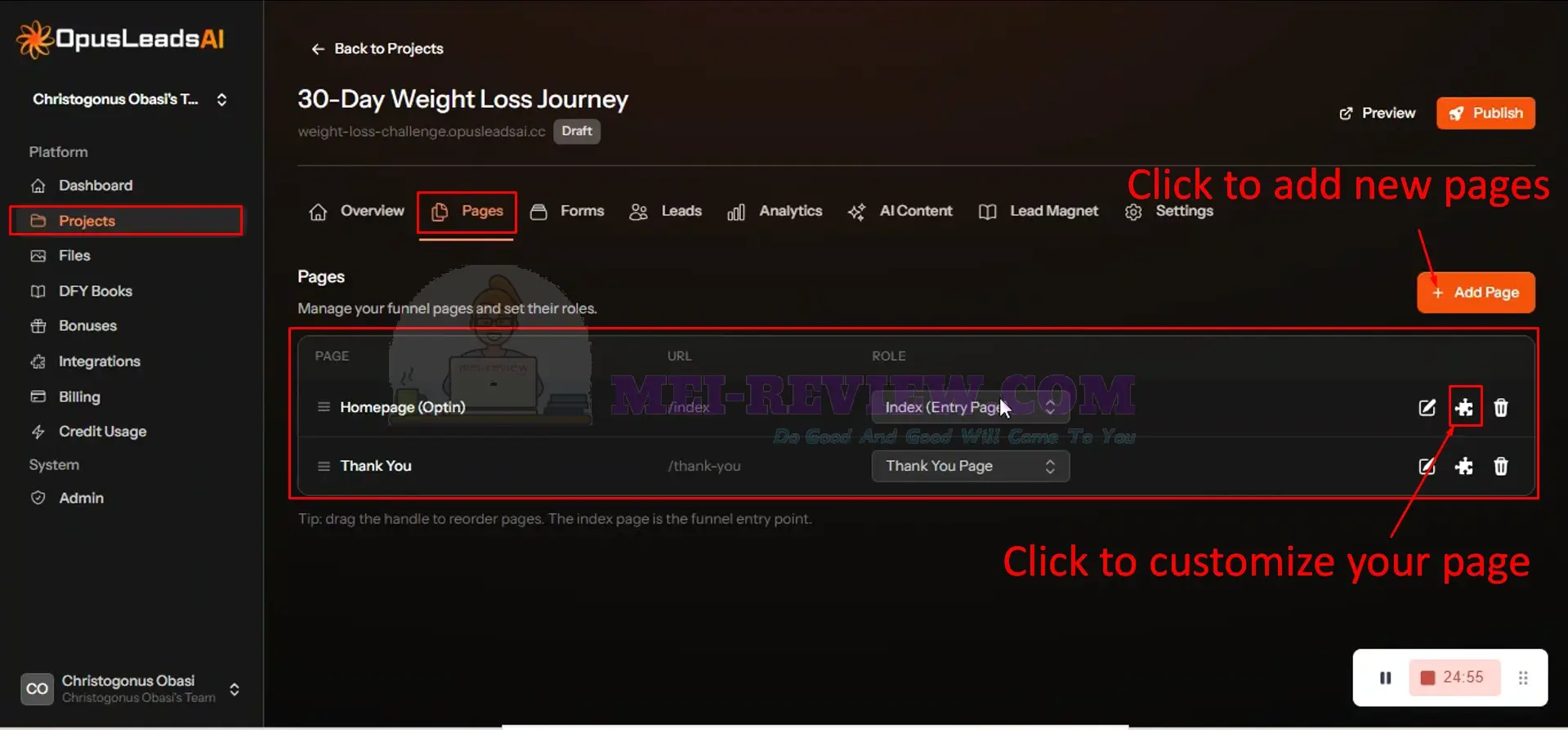Select the Pages tab
The image size is (1568, 730).
467,212
